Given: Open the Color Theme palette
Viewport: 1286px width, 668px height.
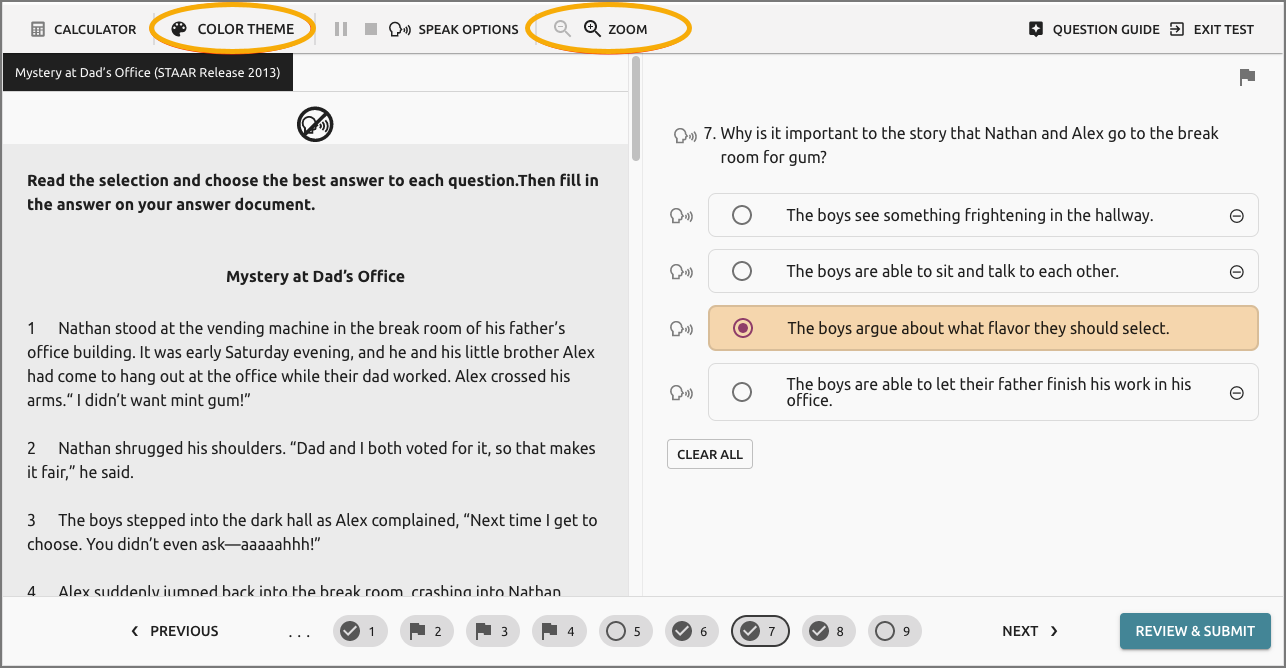Looking at the screenshot, I should pos(232,29).
